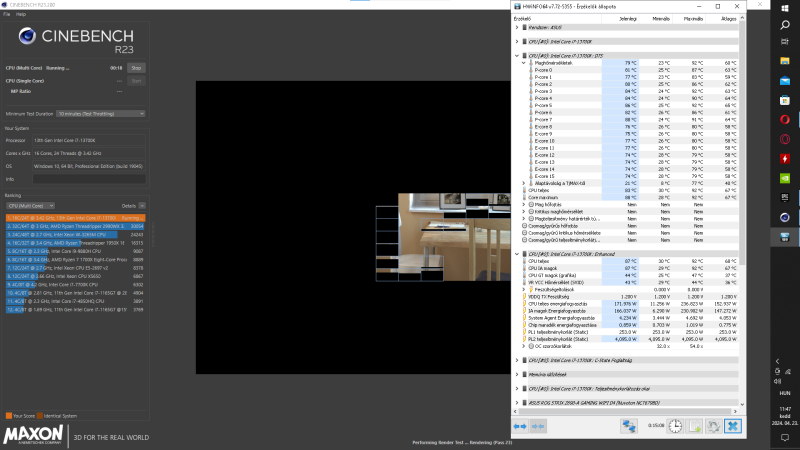Viewport: 800px width, 450px height.
Task: Show hidden system tray icons chevron
Action: [x=778, y=361]
